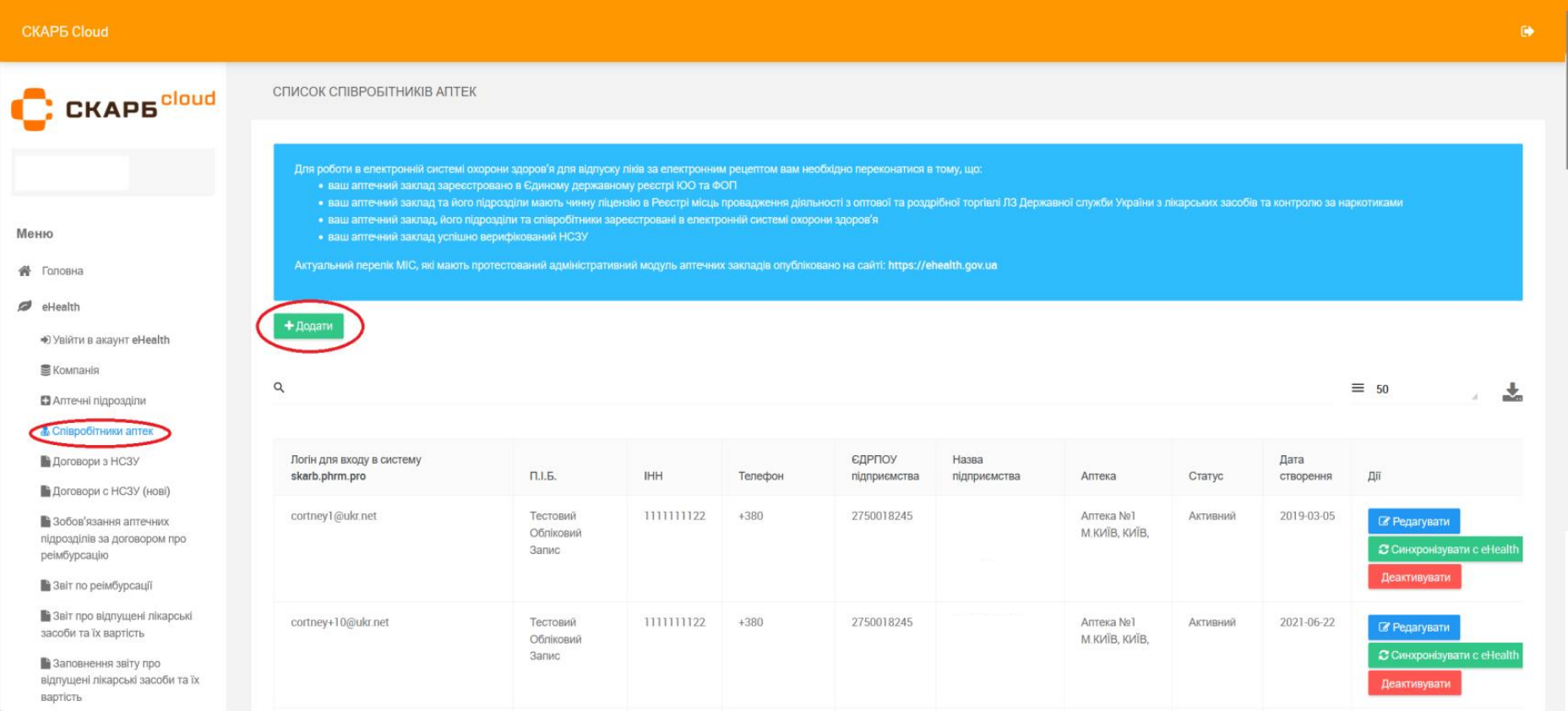Follow the https://ehealth.gov.ua link
Screen dimensions: 1568x711
click(x=942, y=265)
